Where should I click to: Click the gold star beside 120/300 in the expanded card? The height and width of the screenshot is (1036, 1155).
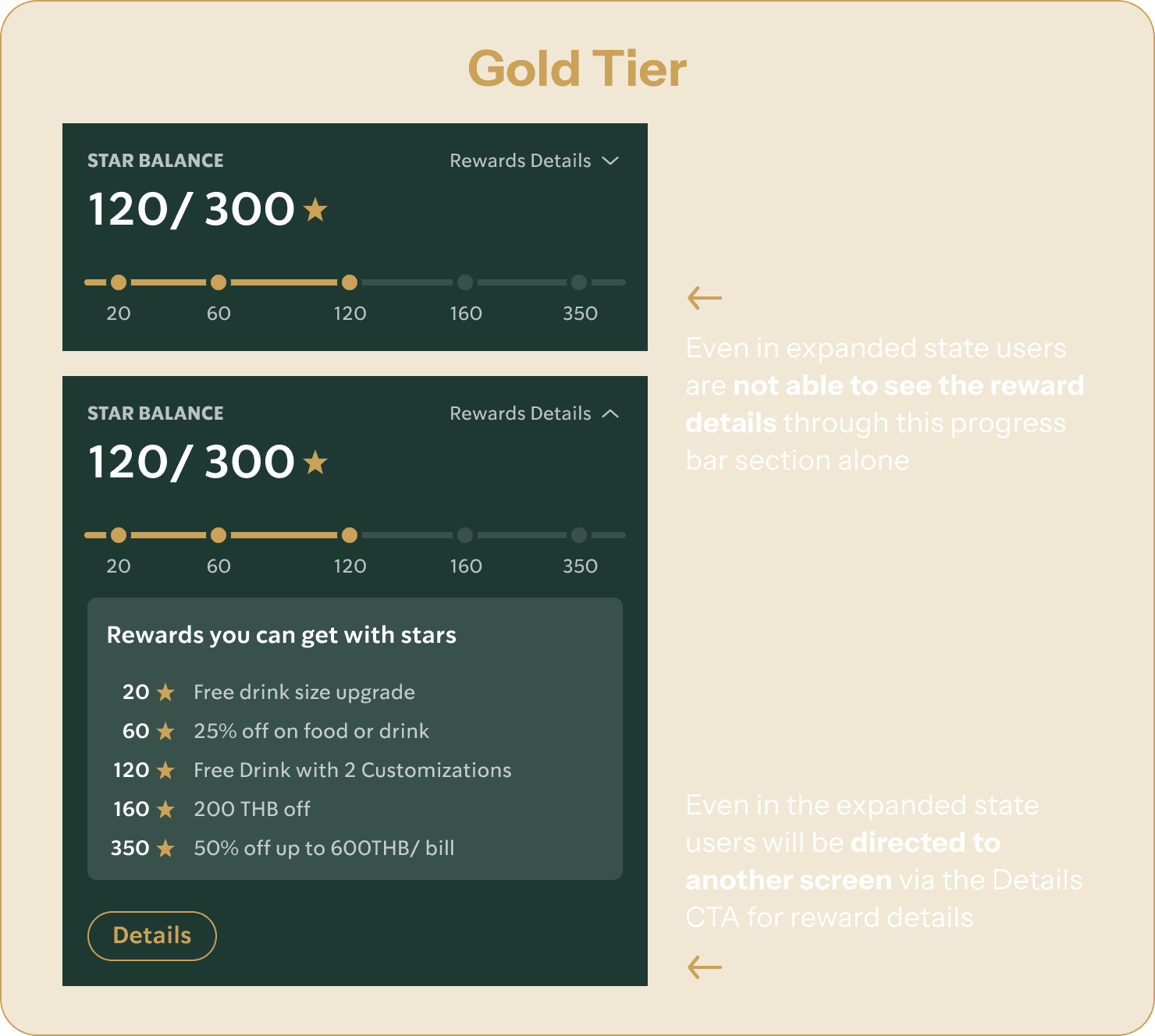315,463
